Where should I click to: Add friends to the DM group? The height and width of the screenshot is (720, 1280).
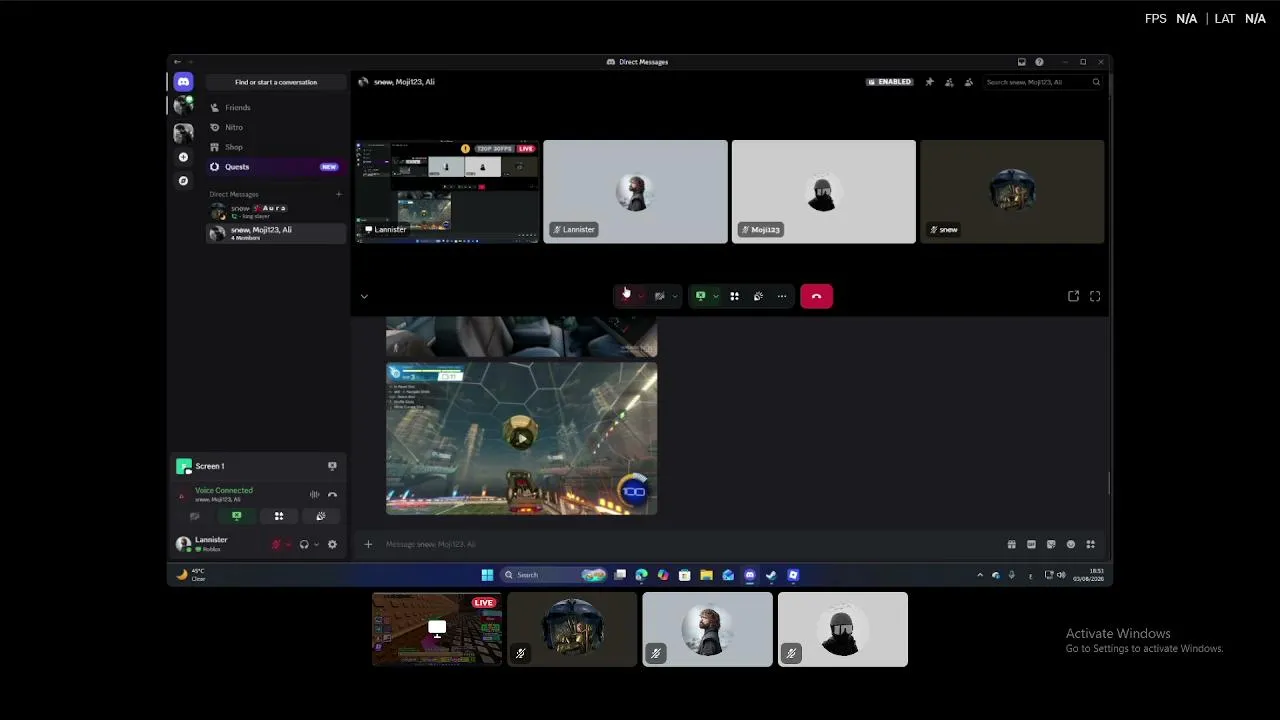tap(949, 82)
